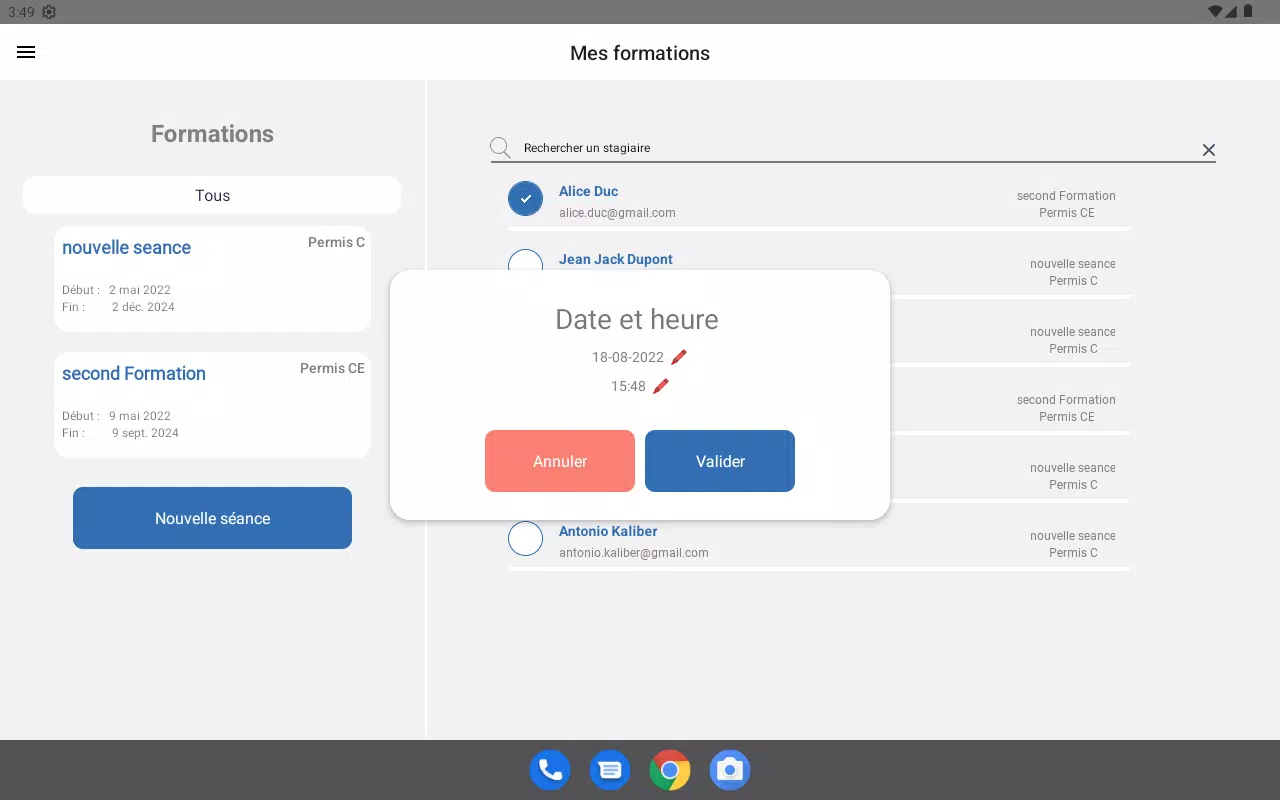This screenshot has height=800, width=1280.
Task: Open the settings gear in the status bar
Action: pyautogui.click(x=49, y=12)
